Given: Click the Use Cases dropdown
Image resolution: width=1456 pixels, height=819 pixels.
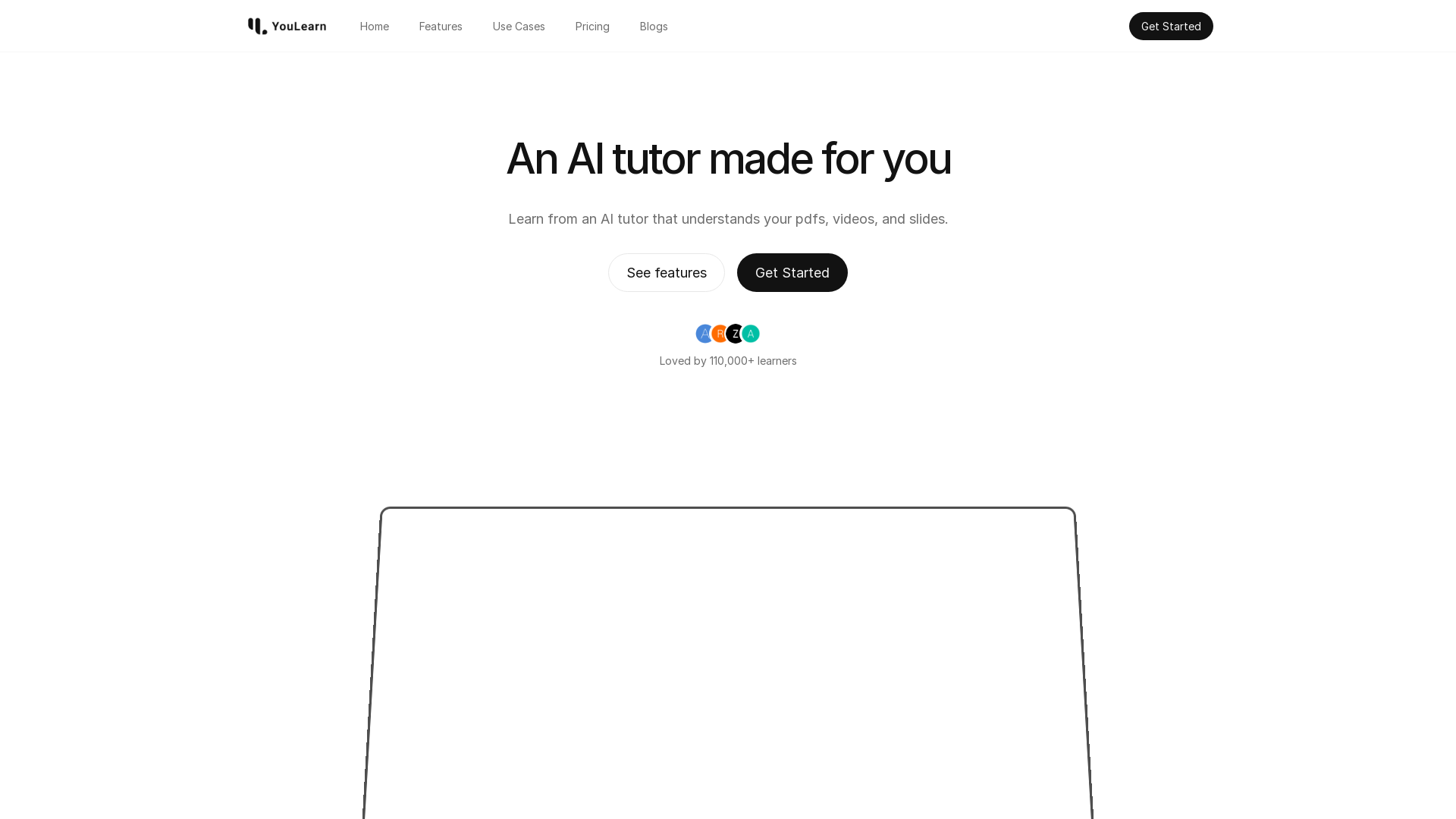Looking at the screenshot, I should click(x=519, y=25).
